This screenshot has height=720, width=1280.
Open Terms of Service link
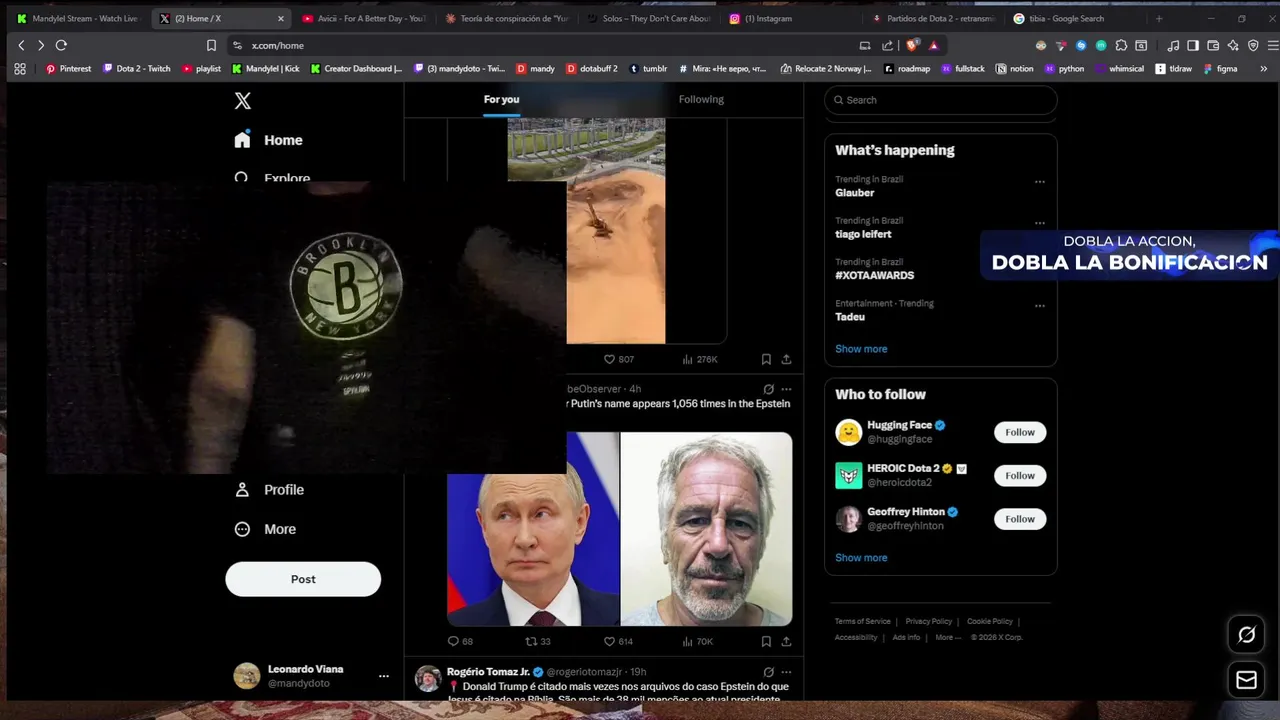click(862, 621)
